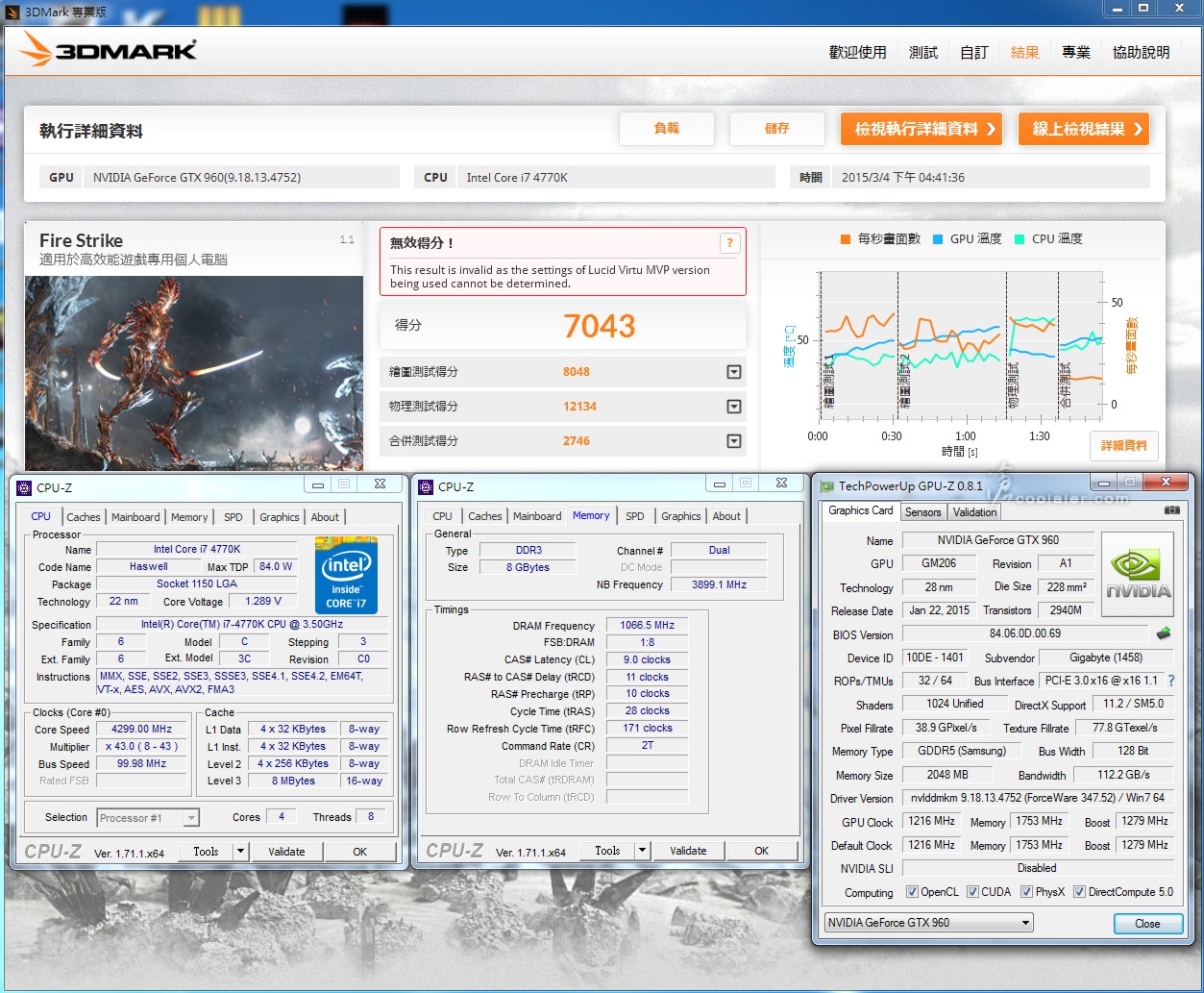Click the first CPU-Z title bar icon
The width and height of the screenshot is (1204, 993).
(x=25, y=487)
